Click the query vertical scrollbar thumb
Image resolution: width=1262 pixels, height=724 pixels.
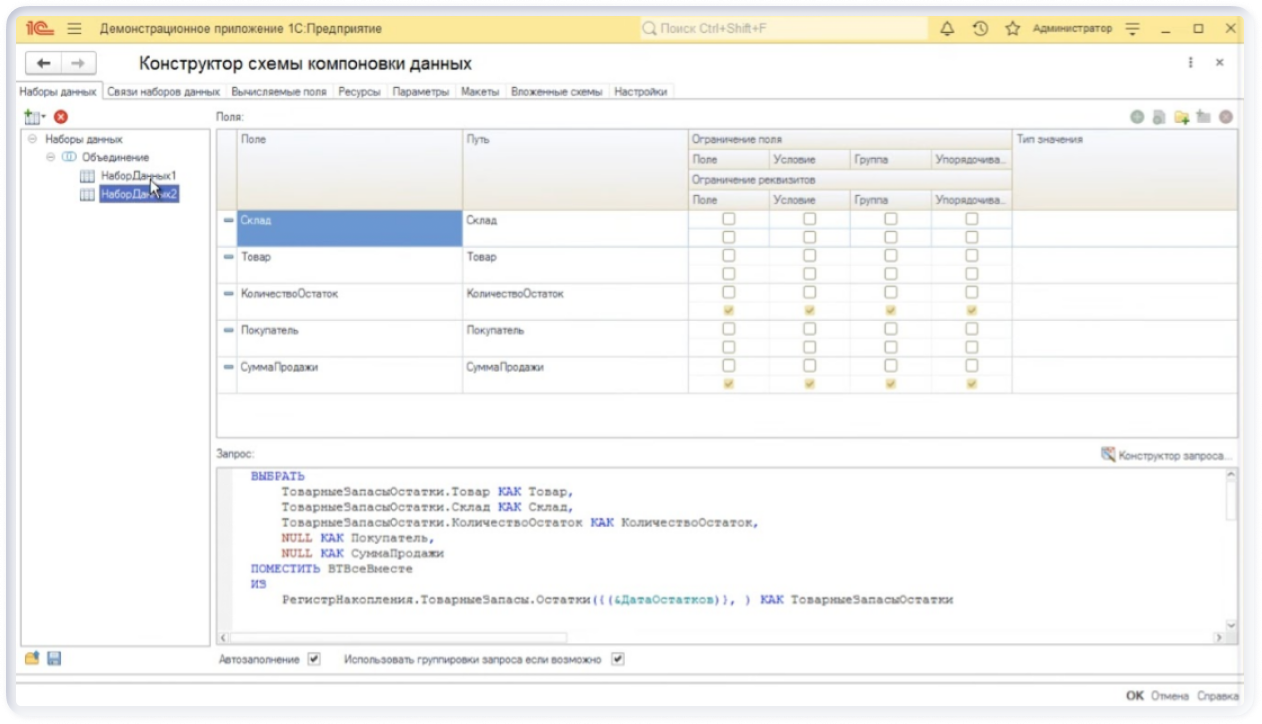coord(1231,501)
